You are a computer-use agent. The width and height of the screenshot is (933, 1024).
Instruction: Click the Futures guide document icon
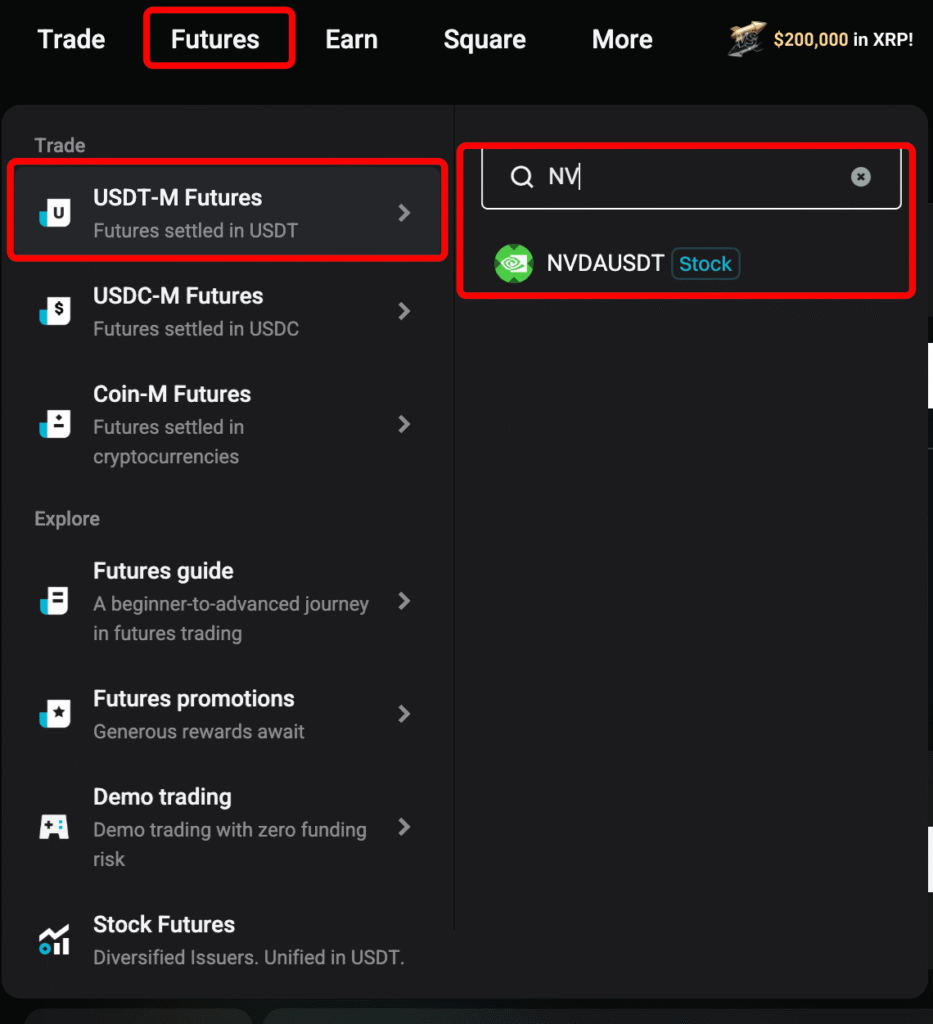pos(55,601)
